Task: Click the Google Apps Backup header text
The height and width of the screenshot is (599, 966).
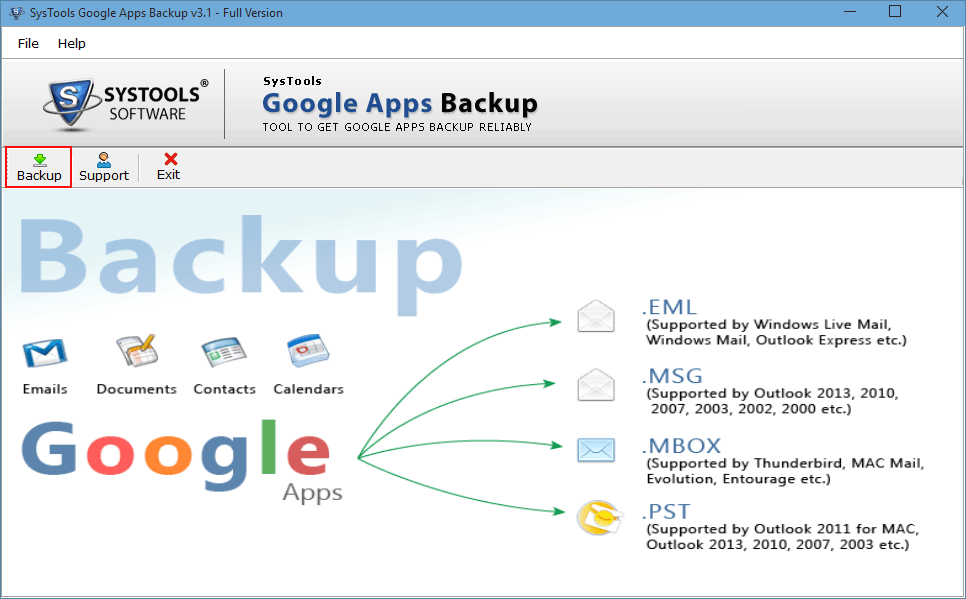Action: (x=400, y=103)
